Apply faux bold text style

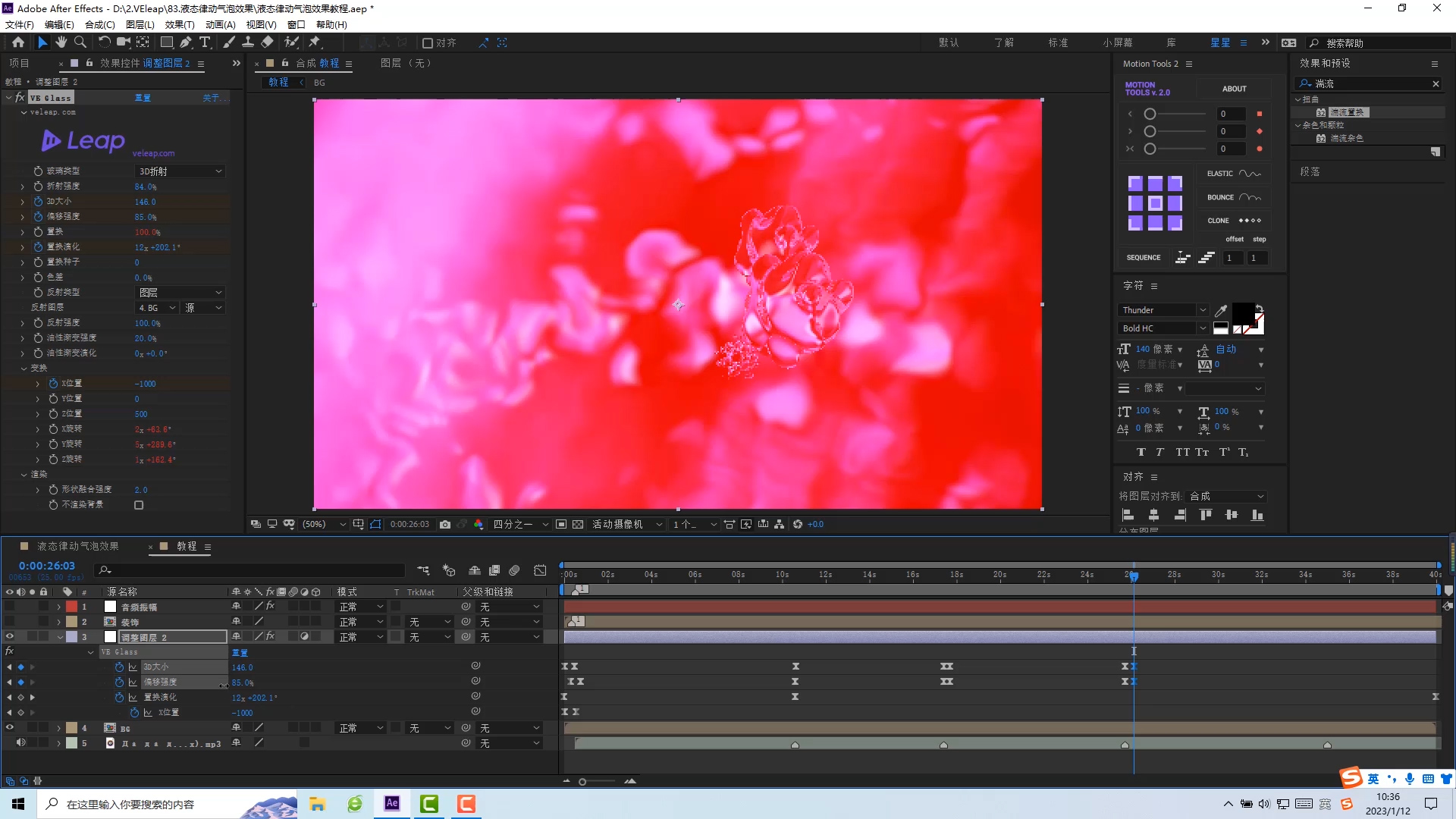[1141, 452]
